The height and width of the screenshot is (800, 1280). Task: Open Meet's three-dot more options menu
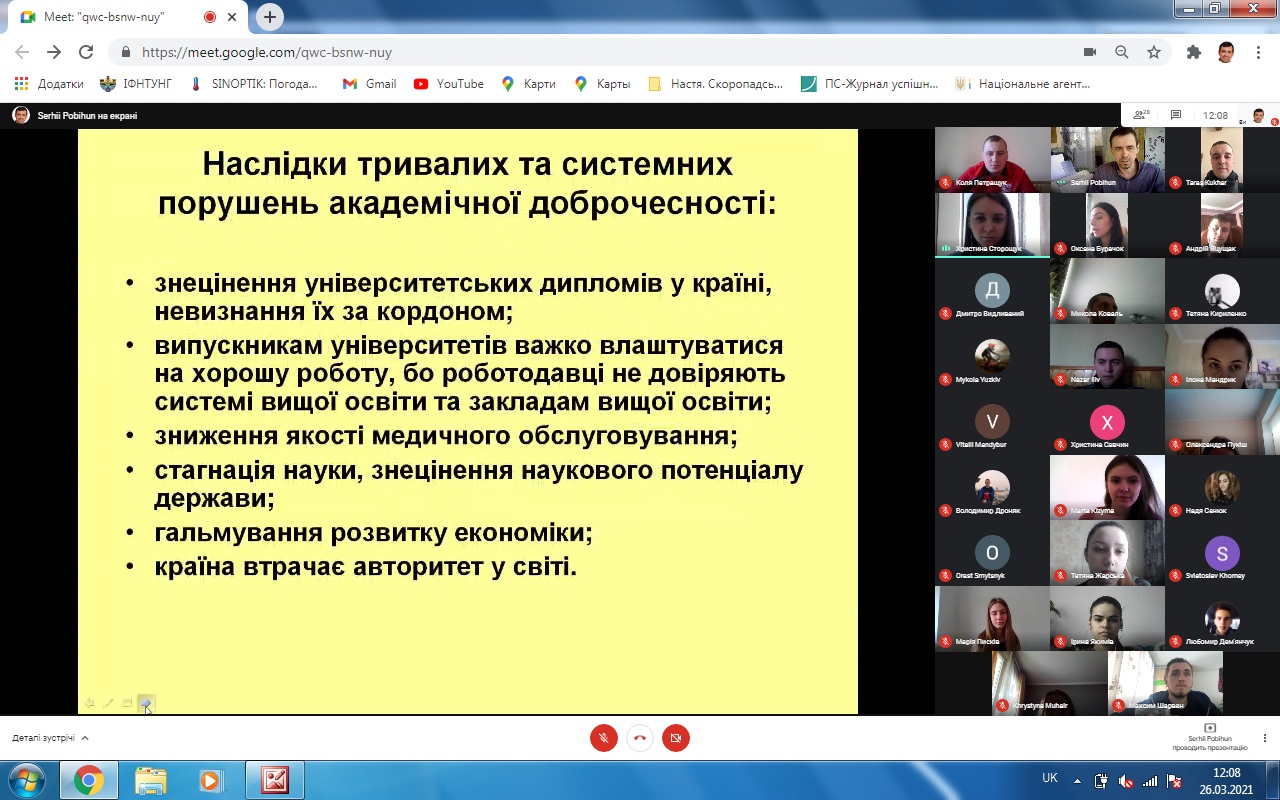(x=1265, y=738)
